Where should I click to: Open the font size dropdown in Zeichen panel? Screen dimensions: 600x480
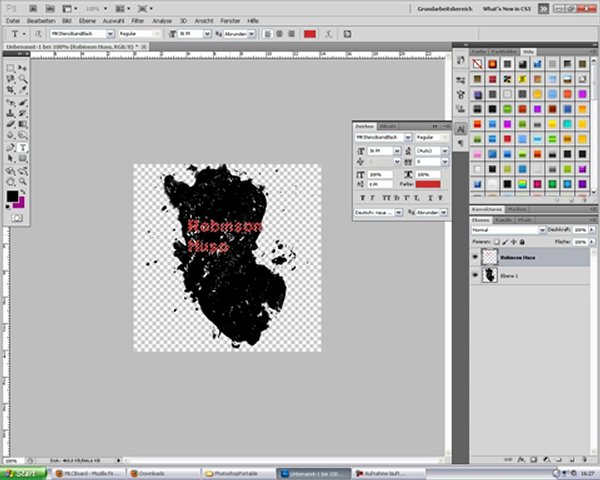coord(397,150)
